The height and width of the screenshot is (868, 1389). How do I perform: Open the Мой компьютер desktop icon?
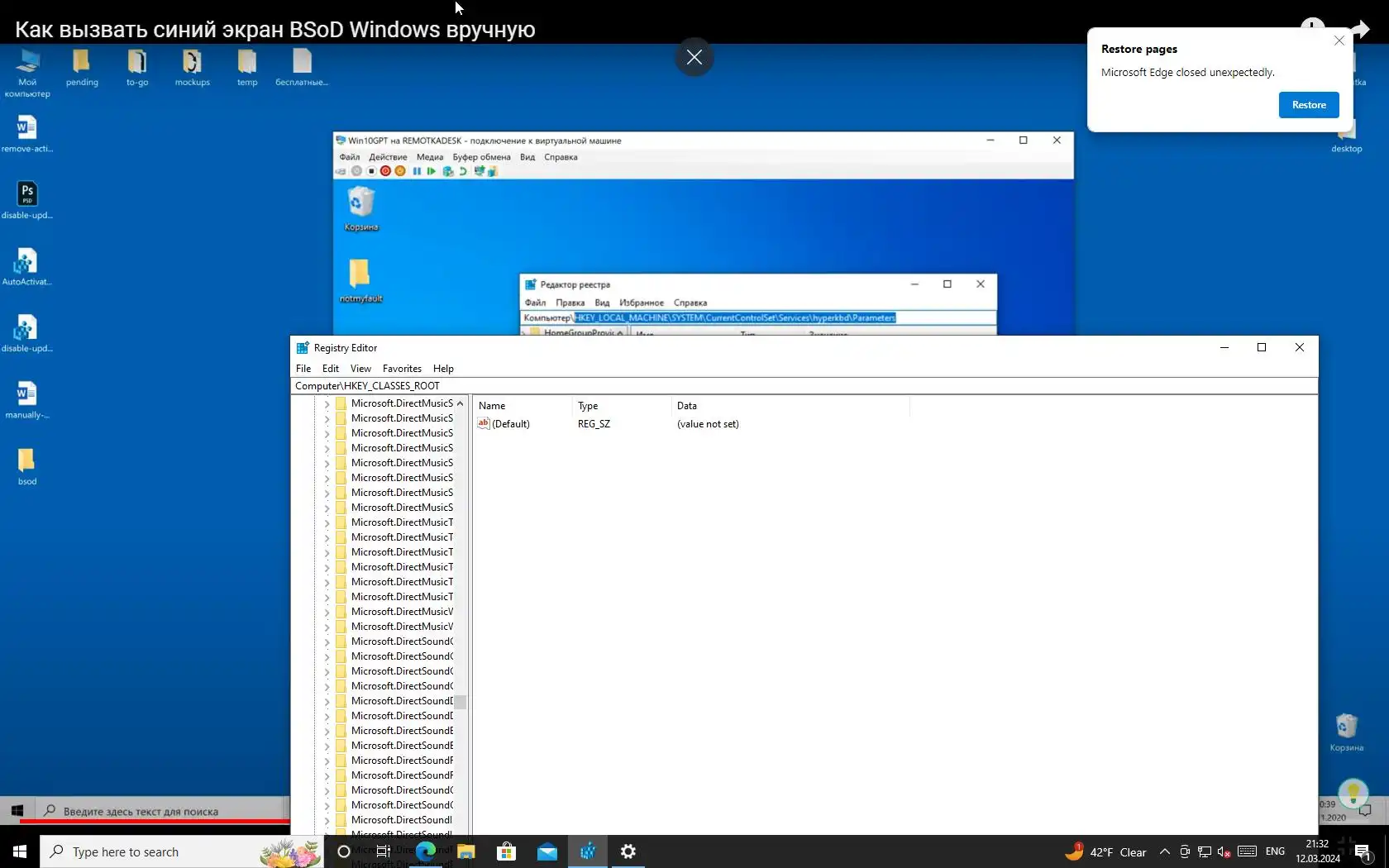(27, 73)
